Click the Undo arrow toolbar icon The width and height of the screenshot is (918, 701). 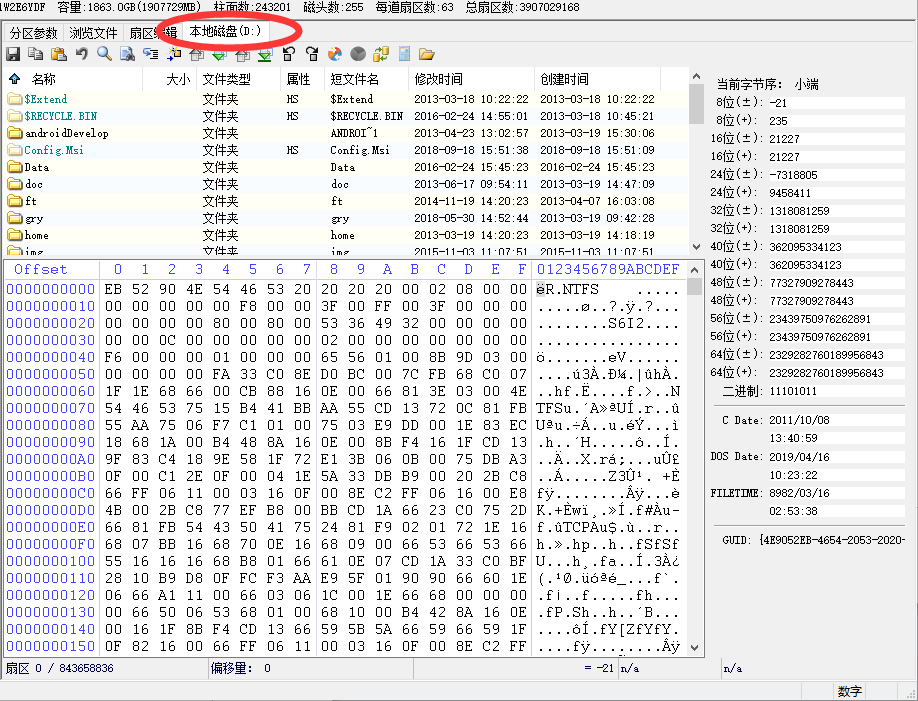coord(82,54)
